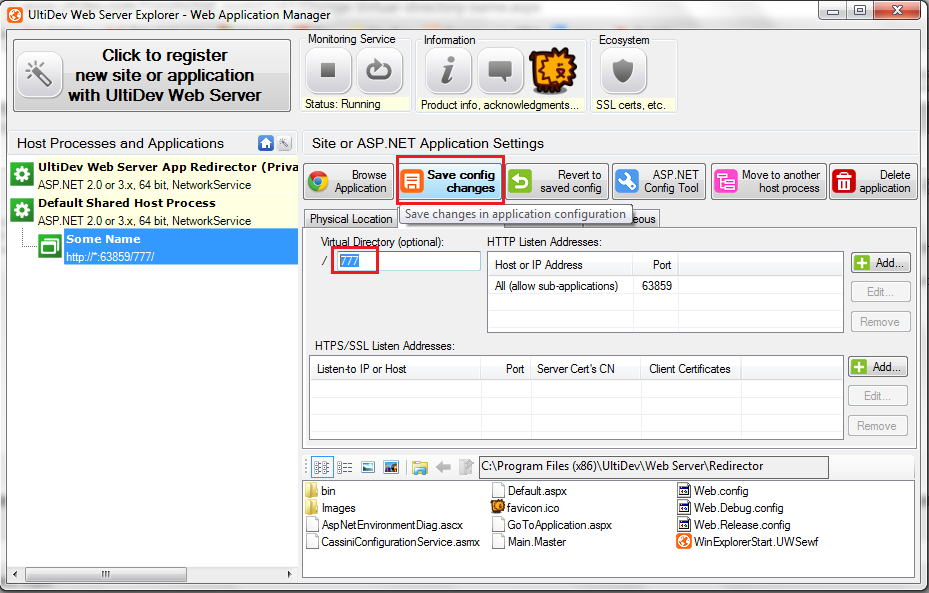Image resolution: width=929 pixels, height=593 pixels.
Task: Click into the Virtual Directory field containing 777
Action: [x=408, y=261]
